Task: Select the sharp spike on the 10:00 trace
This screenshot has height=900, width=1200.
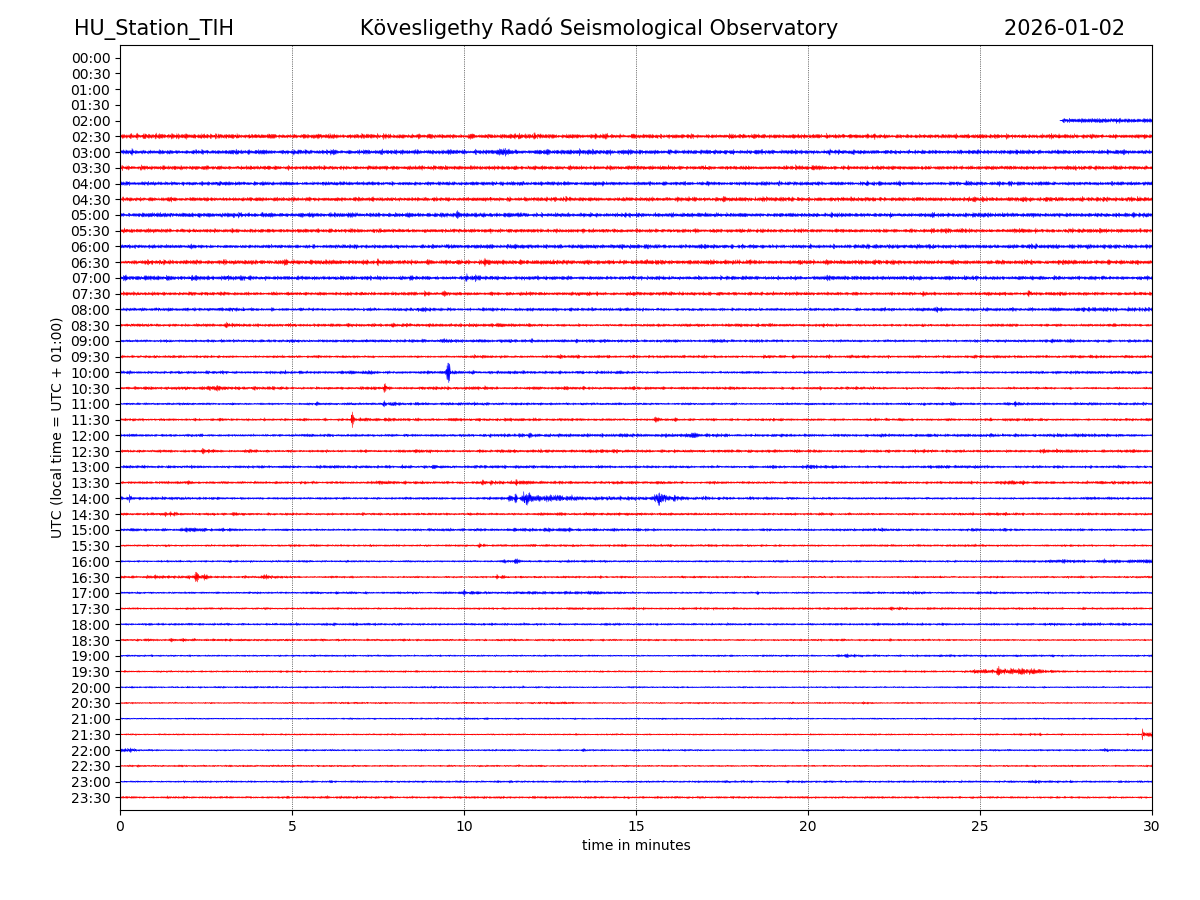Action: pyautogui.click(x=448, y=372)
